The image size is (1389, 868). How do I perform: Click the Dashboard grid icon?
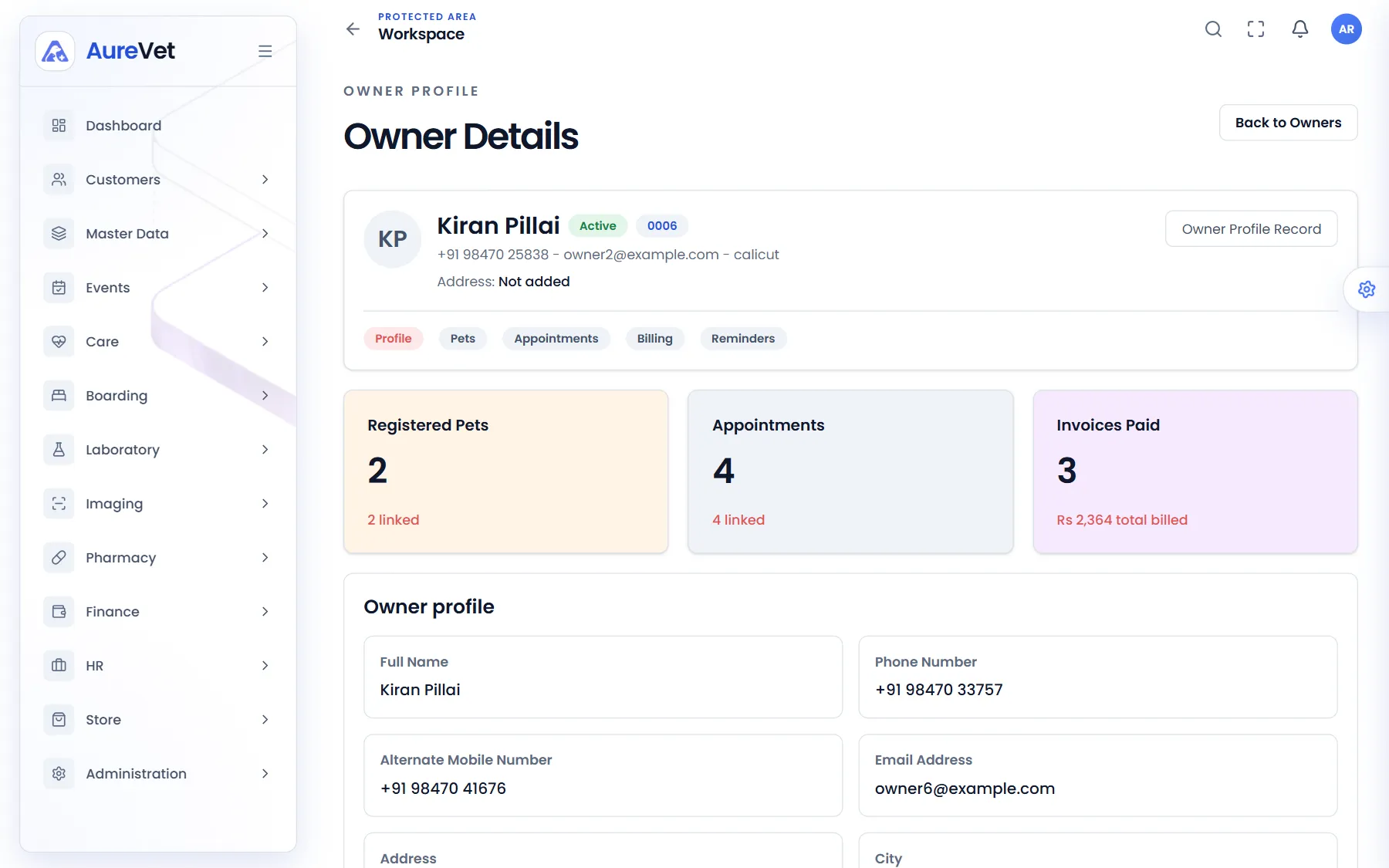click(59, 125)
